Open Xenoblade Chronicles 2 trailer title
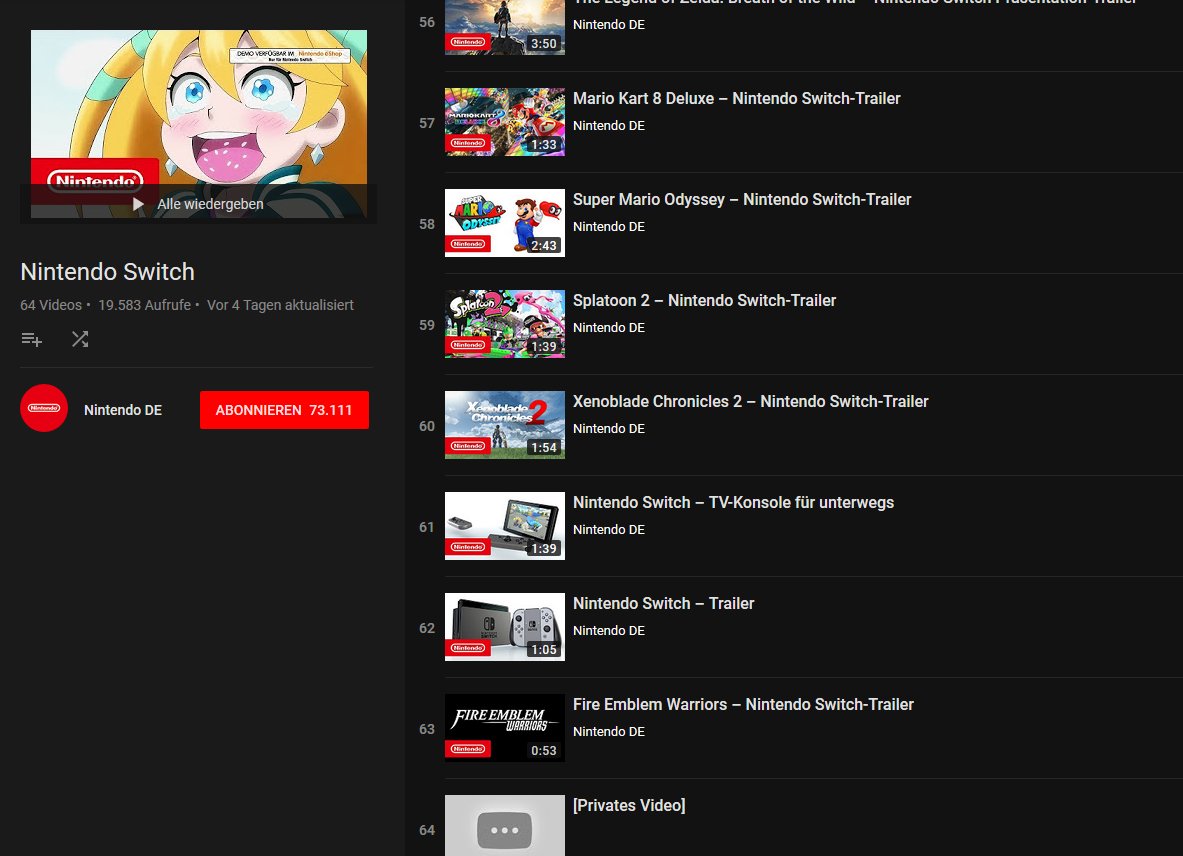This screenshot has width=1183, height=856. 751,401
